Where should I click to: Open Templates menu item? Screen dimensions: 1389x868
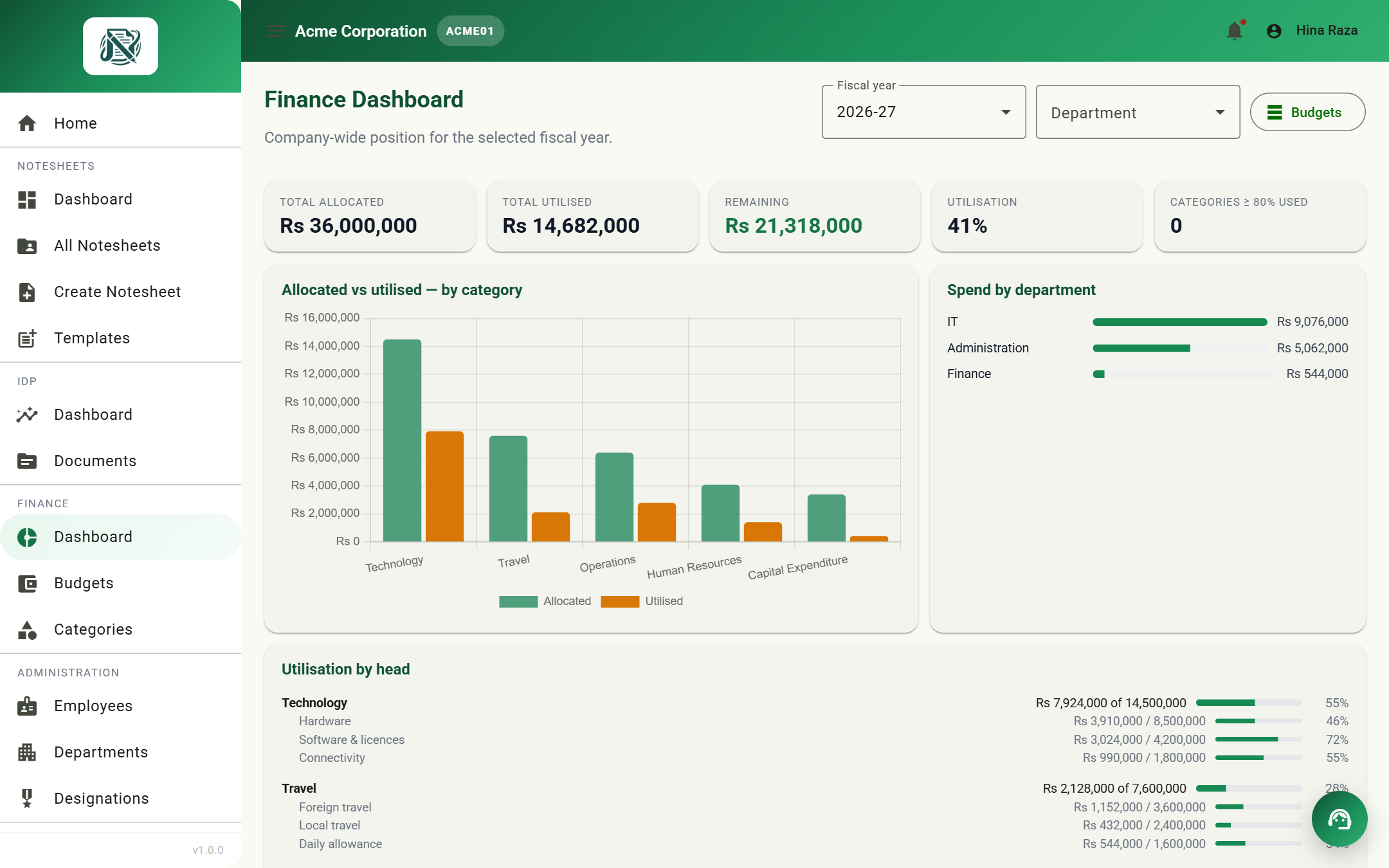tap(120, 338)
